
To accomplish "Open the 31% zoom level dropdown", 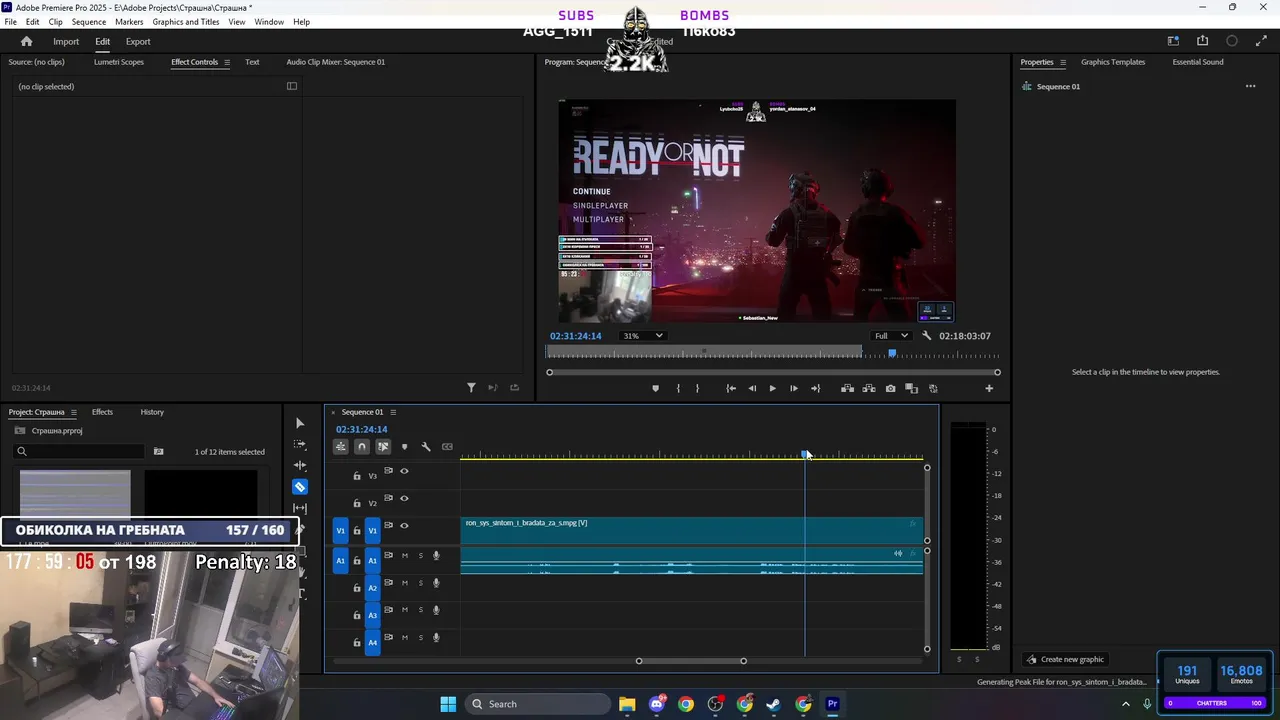I will [642, 336].
